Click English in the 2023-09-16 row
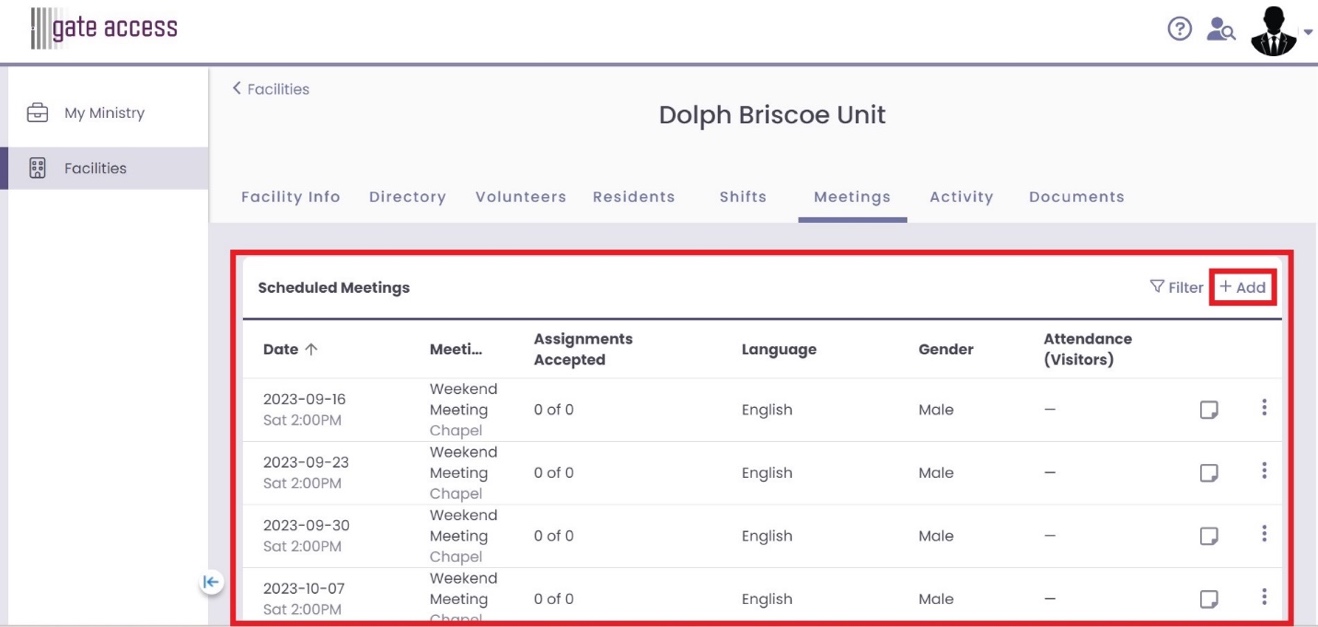This screenshot has width=1318, height=627. (x=767, y=410)
